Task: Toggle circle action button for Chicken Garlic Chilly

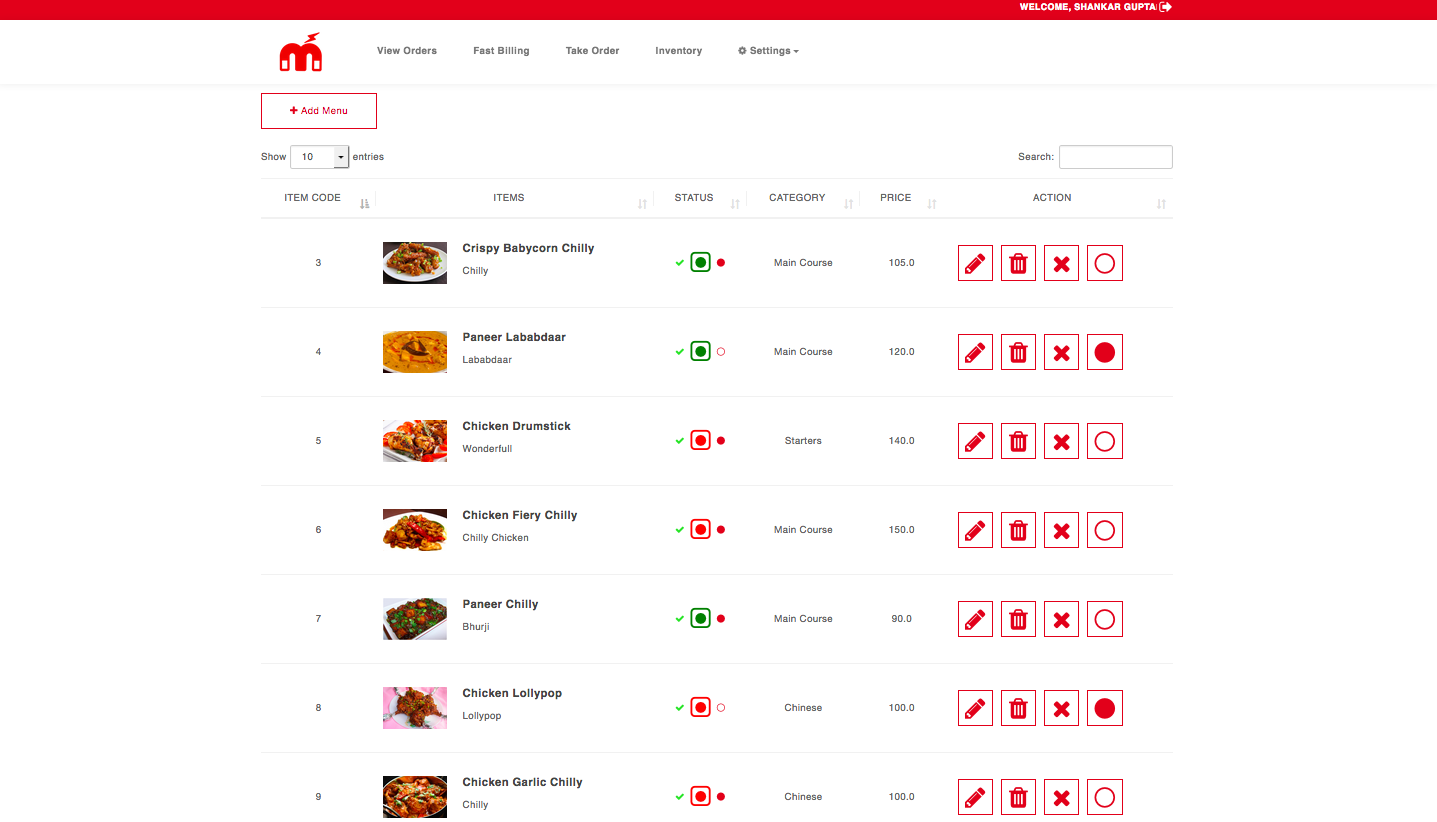Action: [1104, 797]
